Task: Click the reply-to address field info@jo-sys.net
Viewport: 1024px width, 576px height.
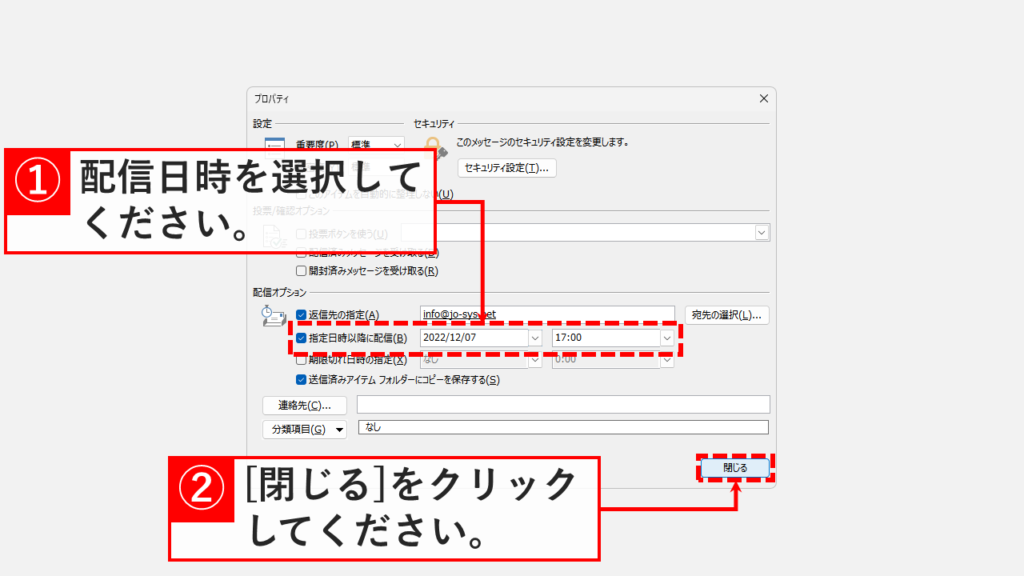Action: (547, 315)
